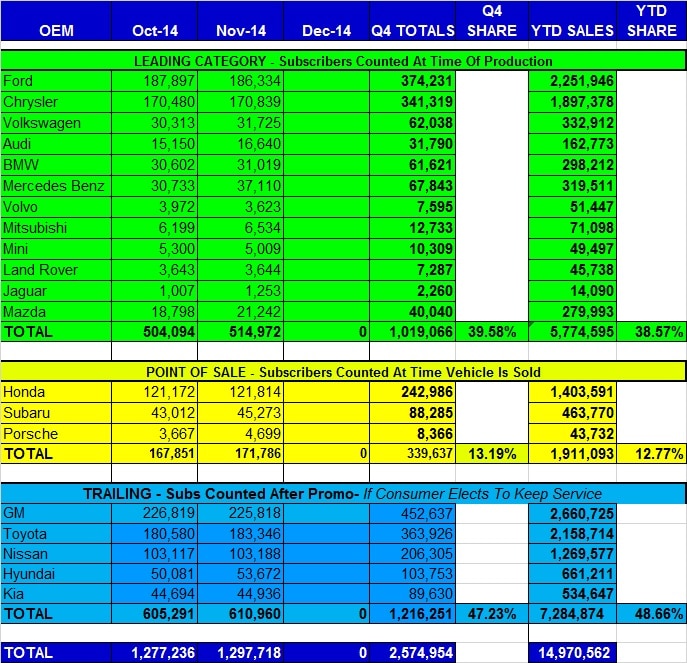Click Audi's YTD sales 162,773

tap(573, 144)
